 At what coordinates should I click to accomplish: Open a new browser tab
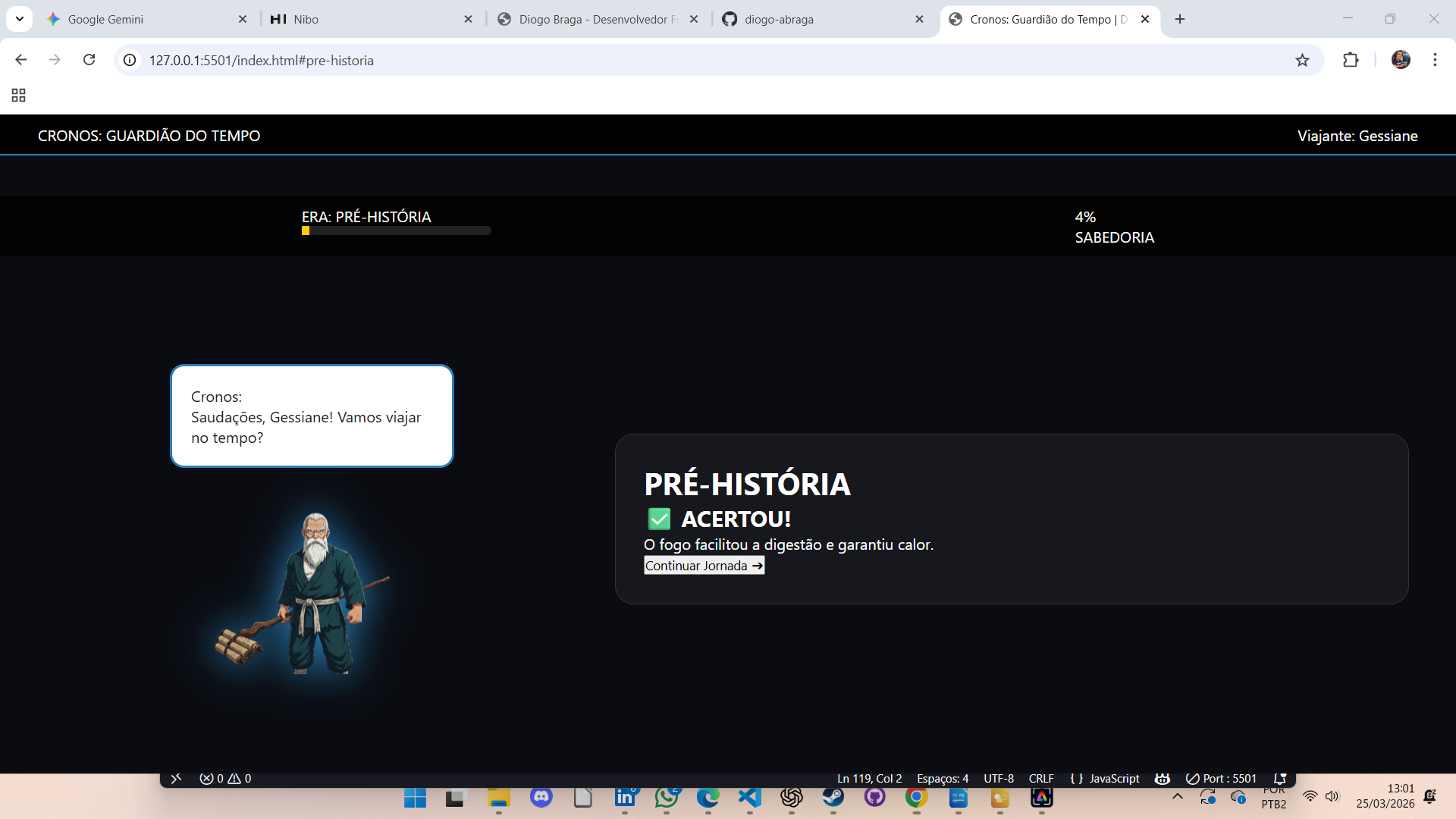(1180, 19)
